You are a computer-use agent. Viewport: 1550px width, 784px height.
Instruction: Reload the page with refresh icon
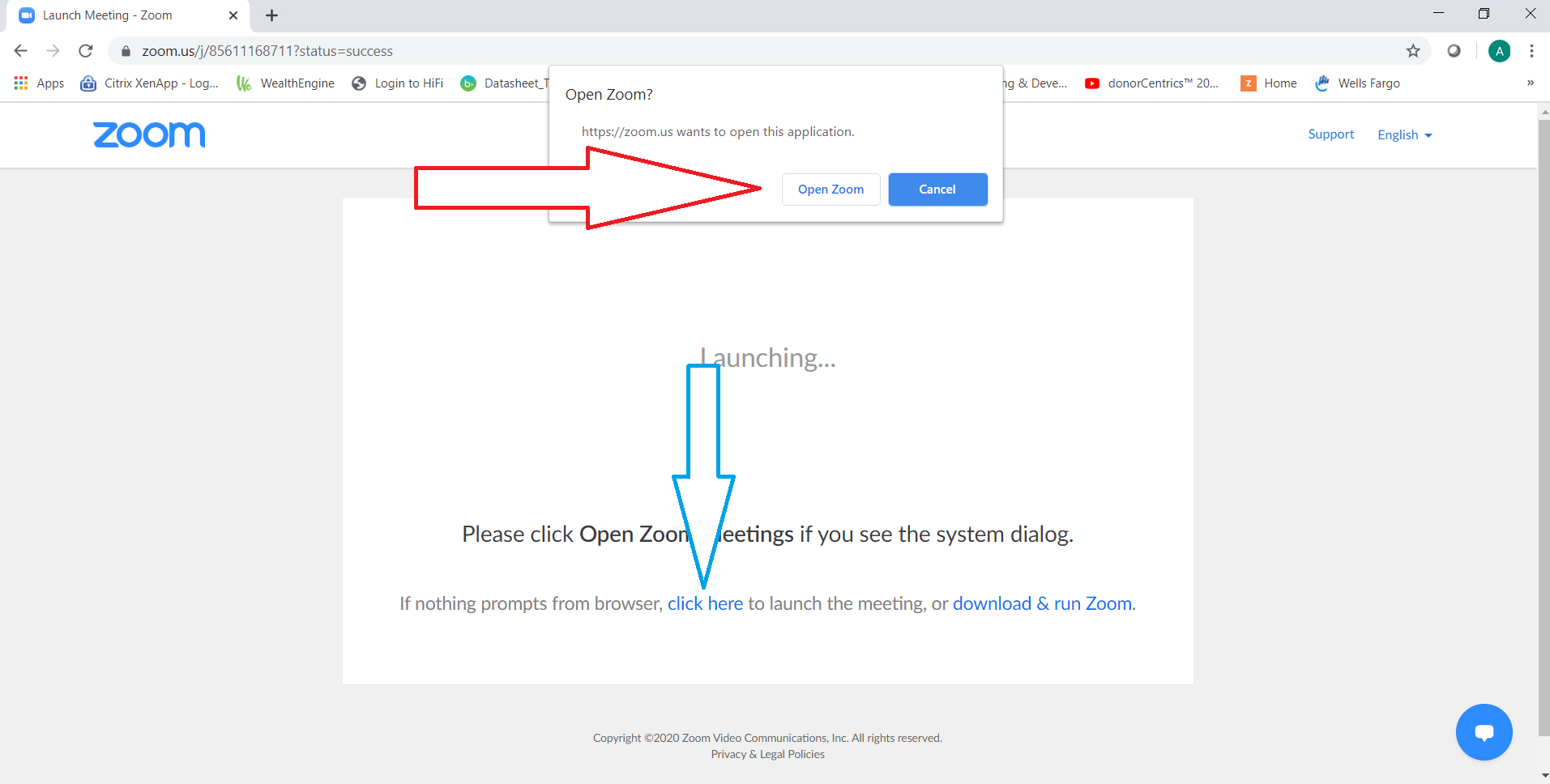86,51
